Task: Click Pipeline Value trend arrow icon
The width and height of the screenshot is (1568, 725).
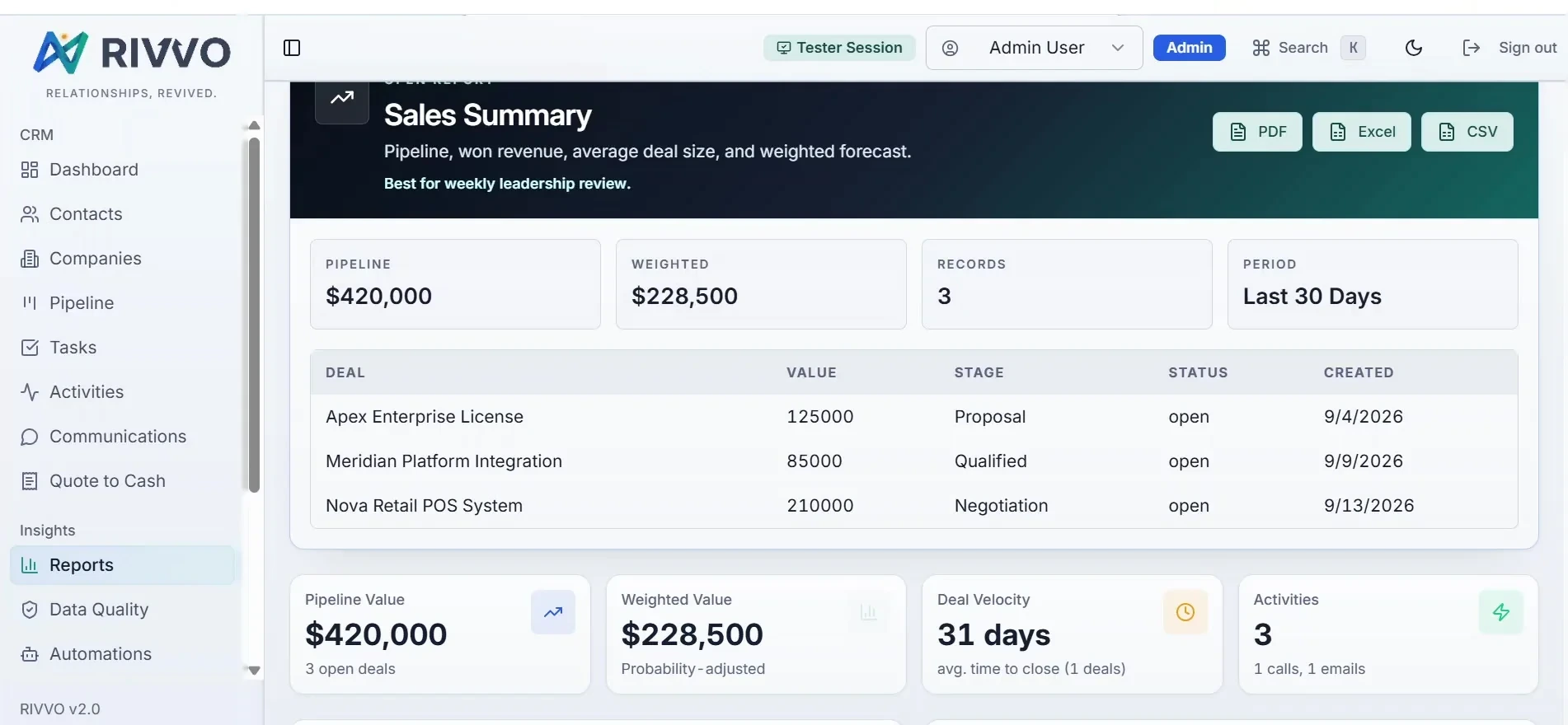Action: click(553, 612)
